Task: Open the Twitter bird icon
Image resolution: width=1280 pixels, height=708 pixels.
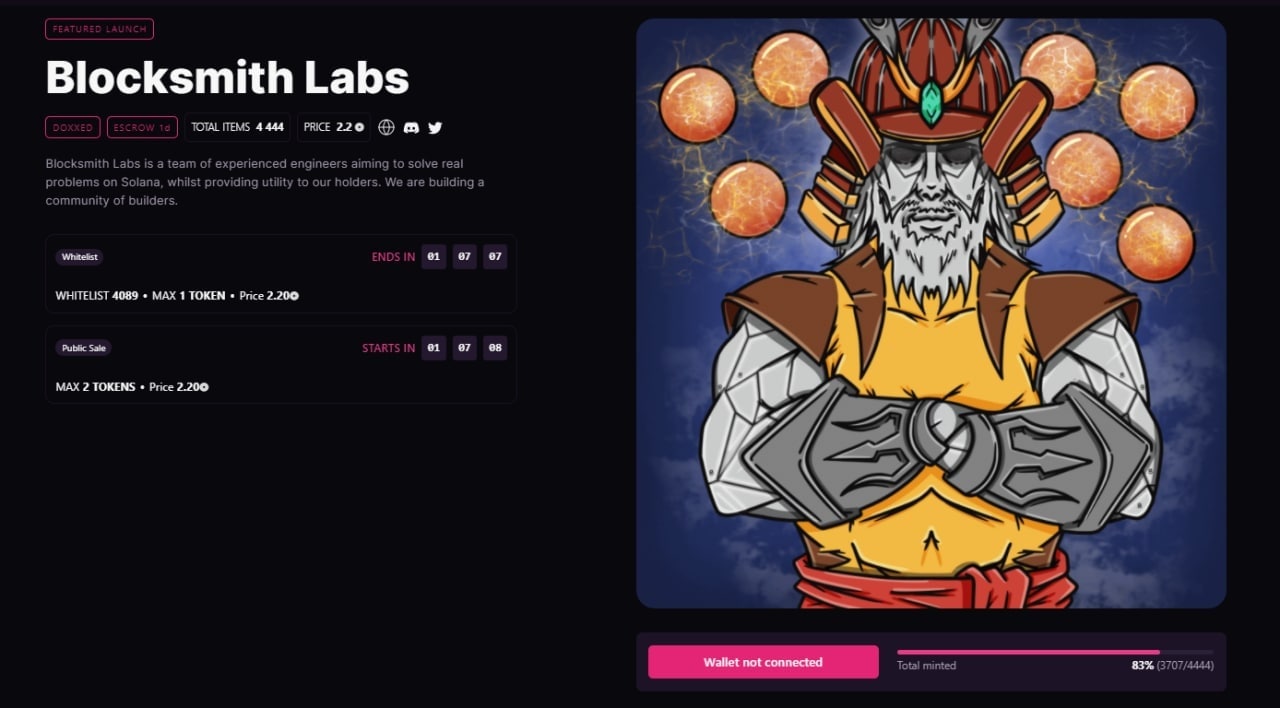Action: (x=435, y=127)
